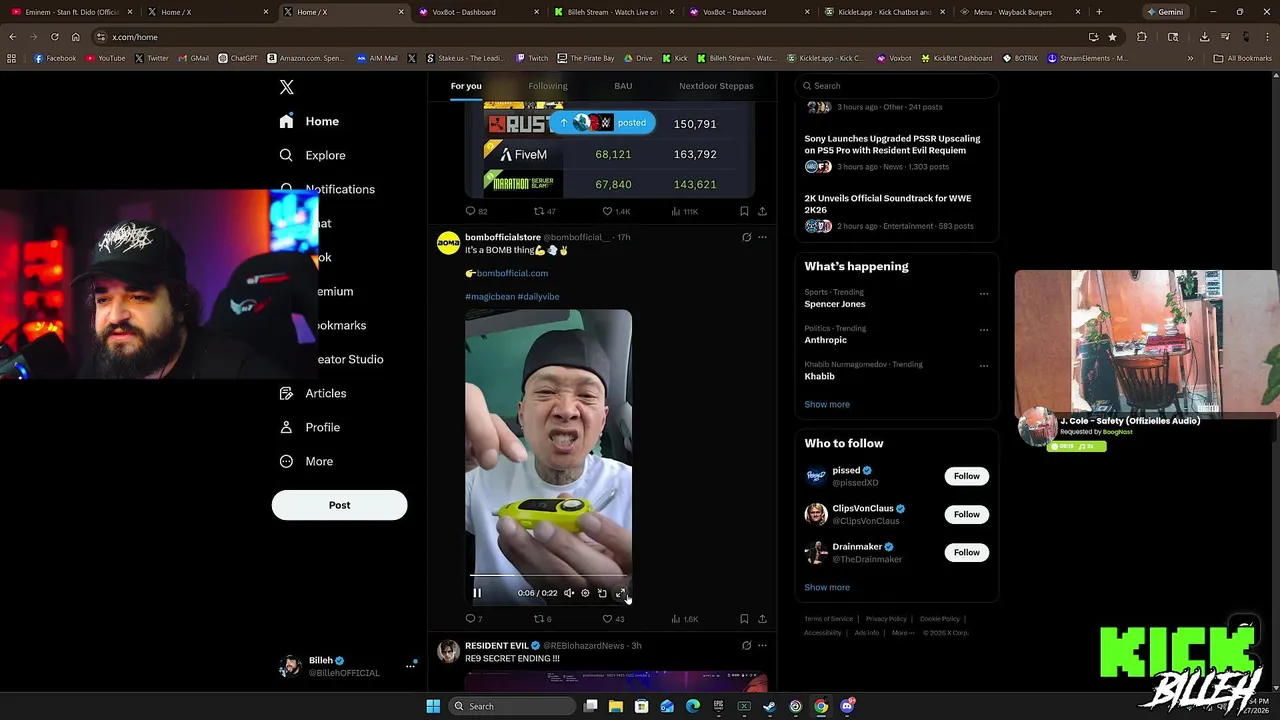This screenshot has height=720, width=1280.
Task: Repost the bombofficialstore post
Action: pos(542,619)
